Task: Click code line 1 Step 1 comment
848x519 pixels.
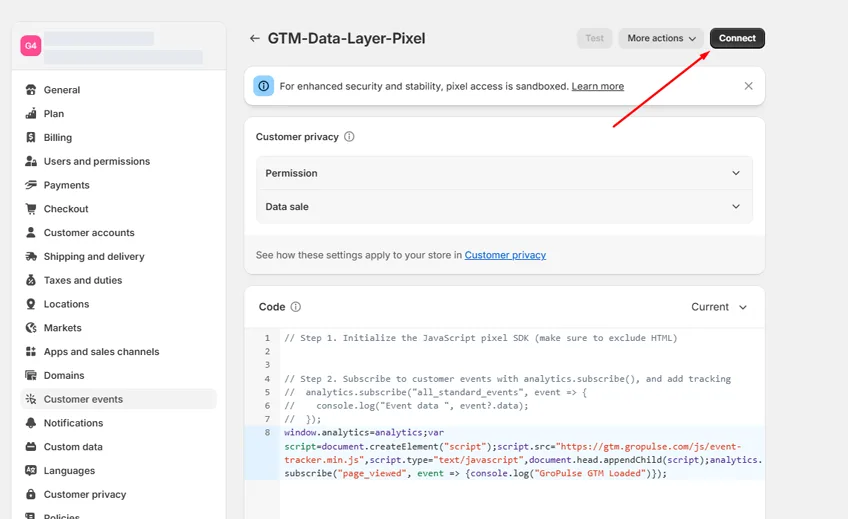Action: pyautogui.click(x=481, y=338)
